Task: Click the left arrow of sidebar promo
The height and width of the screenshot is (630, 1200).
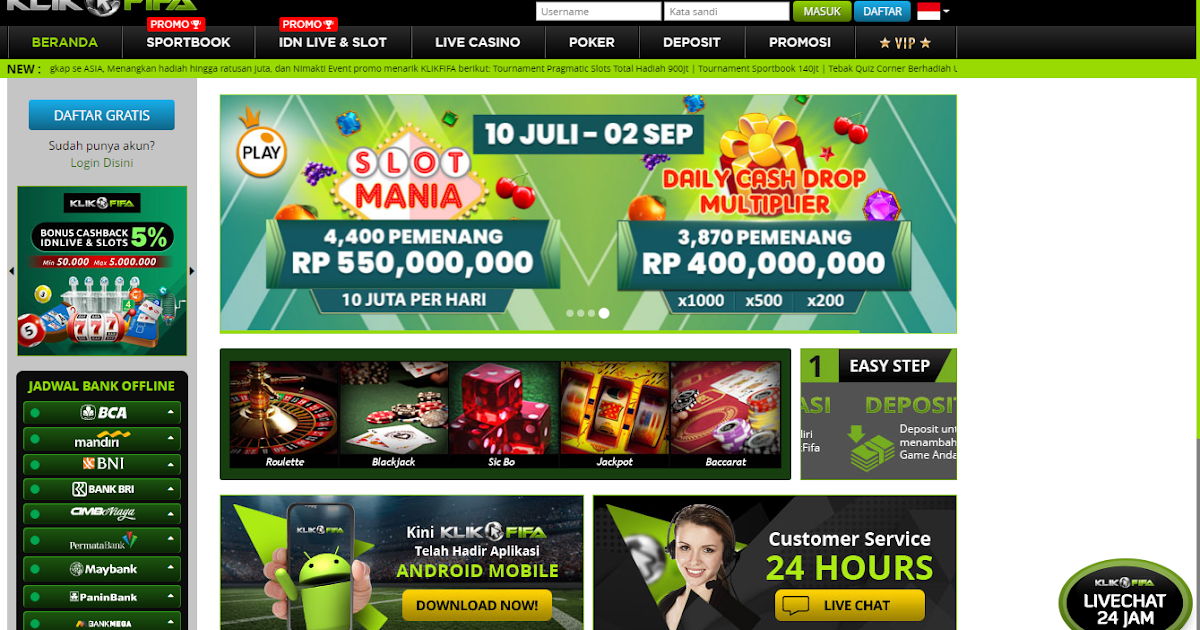Action: pos(11,271)
